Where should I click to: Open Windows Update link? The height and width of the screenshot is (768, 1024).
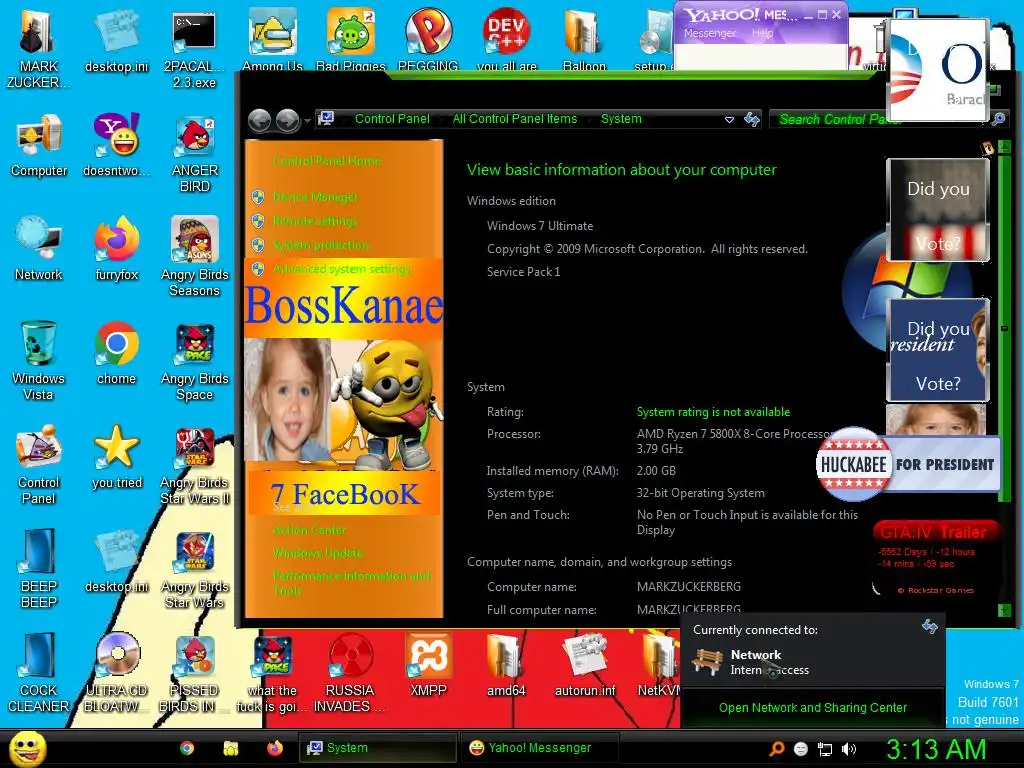tap(317, 553)
